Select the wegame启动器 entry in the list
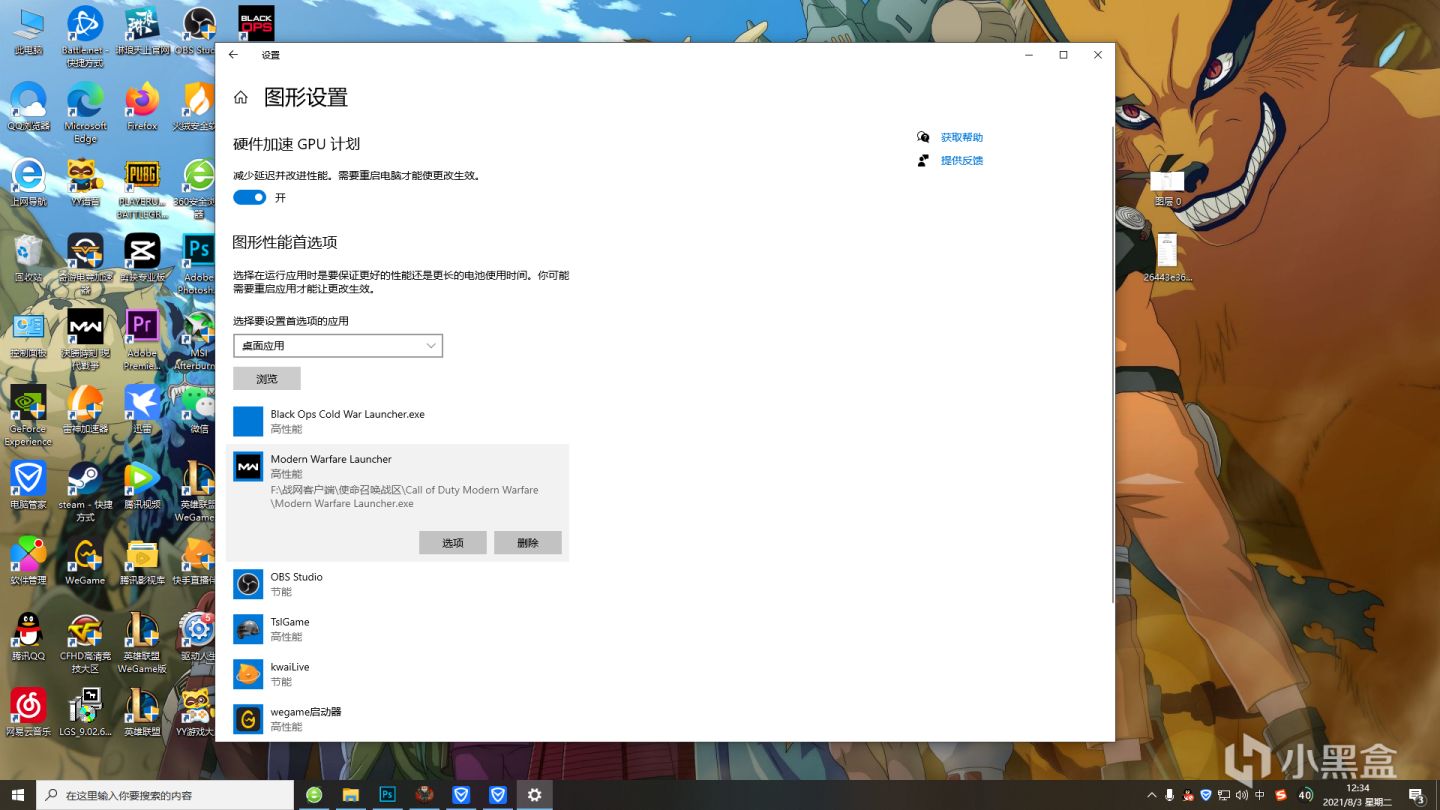The image size is (1440, 810). (398, 719)
